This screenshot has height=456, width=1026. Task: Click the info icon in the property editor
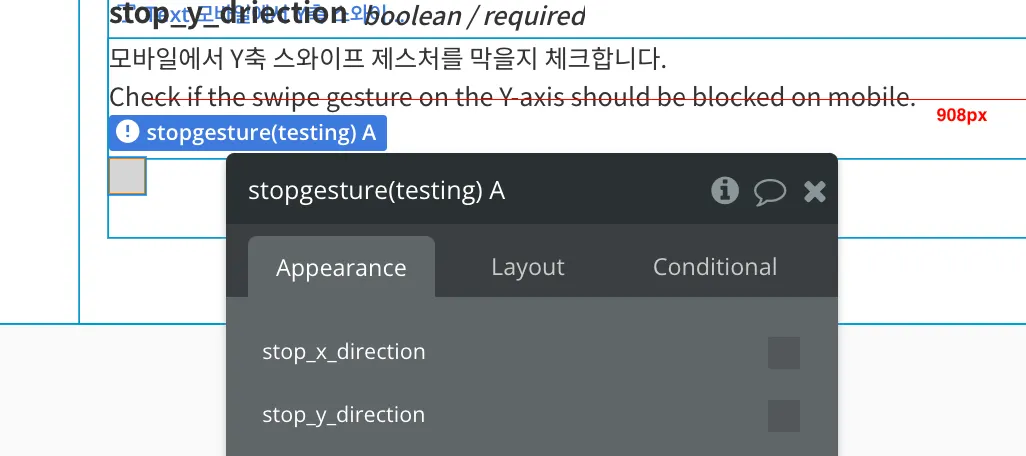coord(724,190)
